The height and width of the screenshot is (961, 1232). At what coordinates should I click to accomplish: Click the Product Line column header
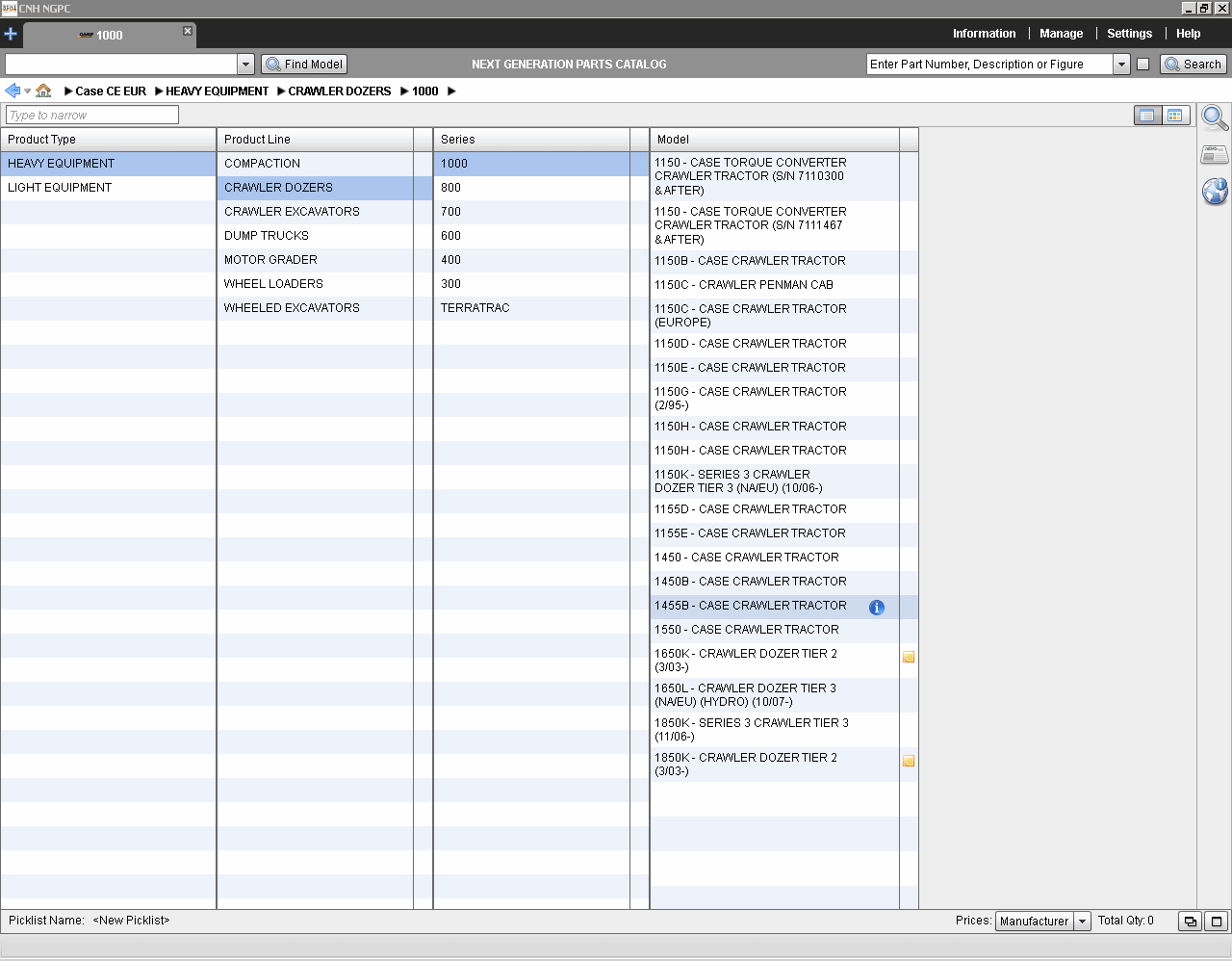point(315,140)
